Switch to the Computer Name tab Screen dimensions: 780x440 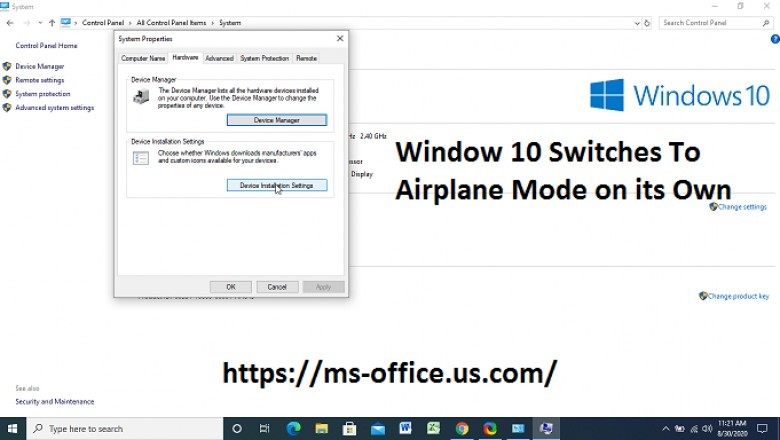point(143,58)
